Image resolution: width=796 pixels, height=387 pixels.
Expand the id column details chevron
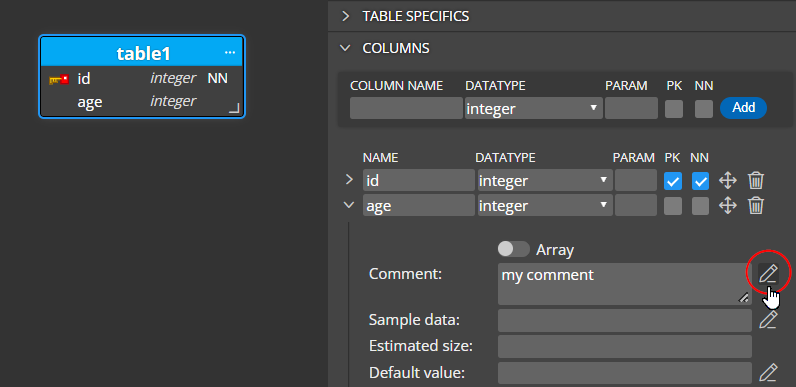[348, 179]
